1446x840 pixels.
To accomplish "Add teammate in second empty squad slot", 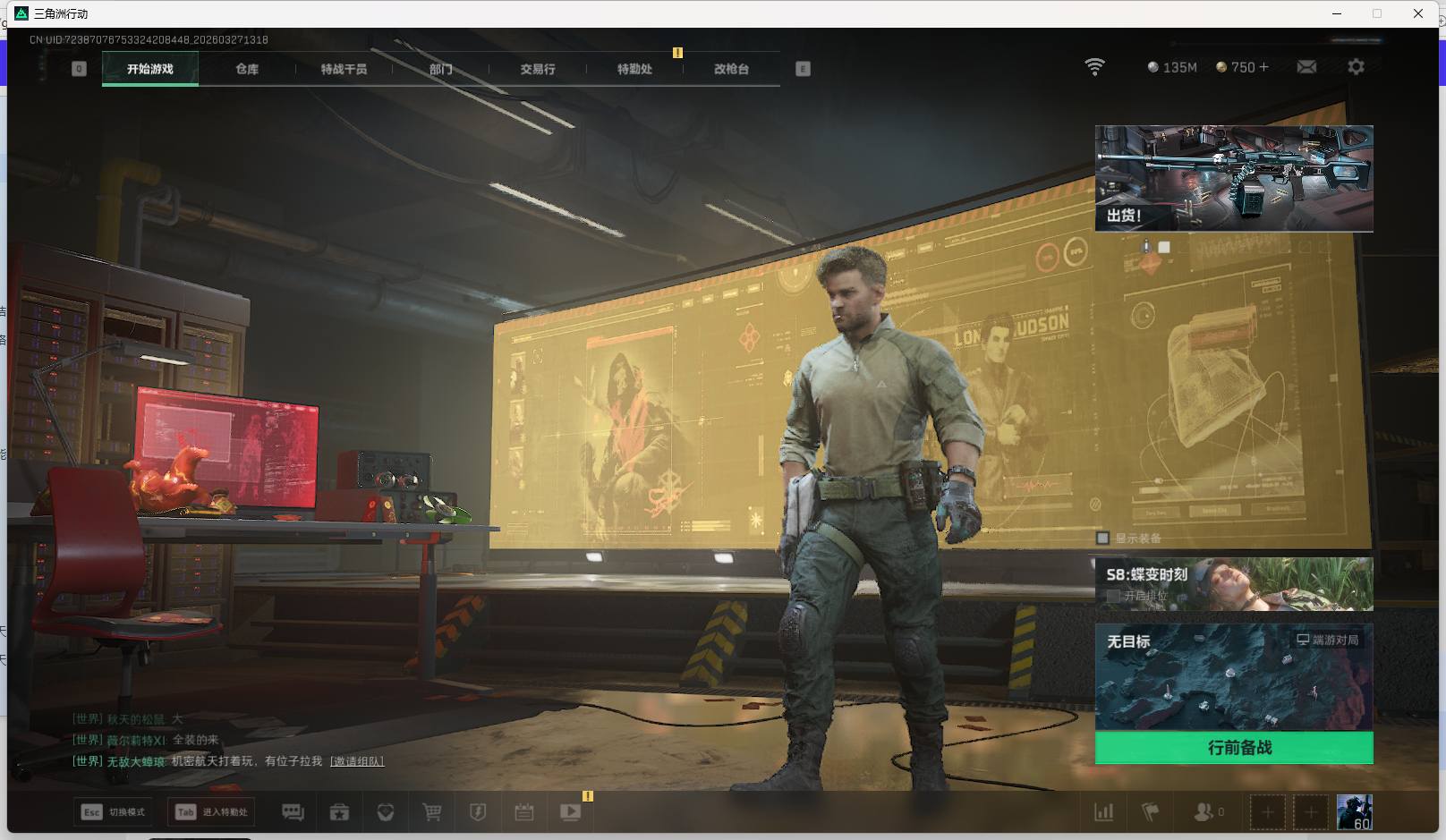I will (x=1311, y=812).
